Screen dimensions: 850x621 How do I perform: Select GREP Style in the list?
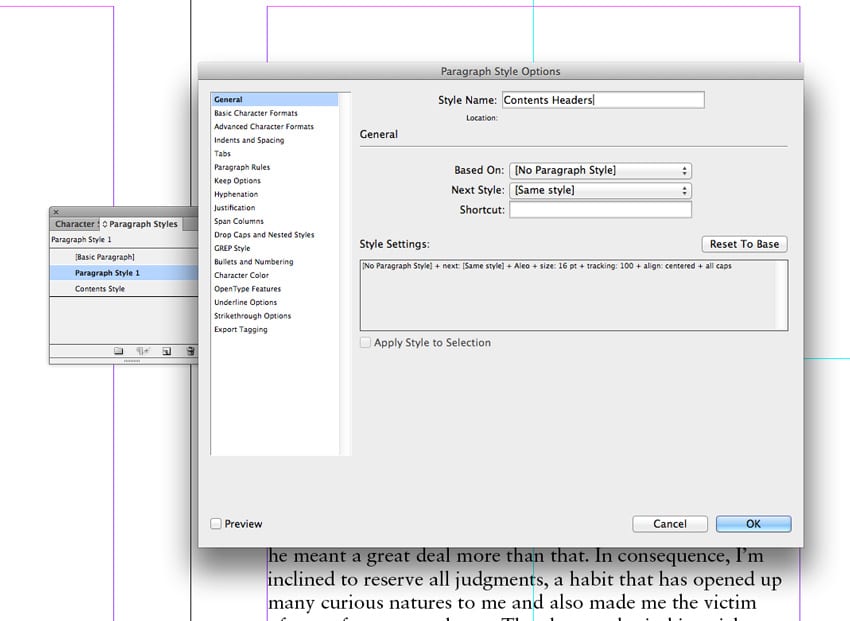click(232, 249)
